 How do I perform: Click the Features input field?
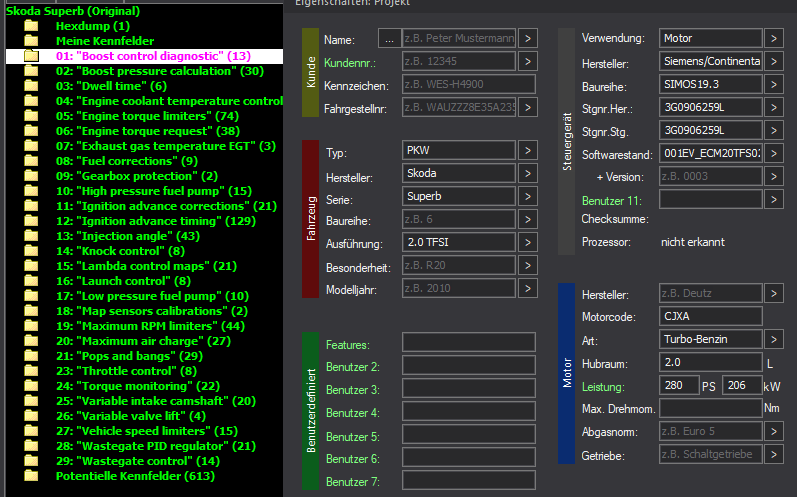pyautogui.click(x=469, y=342)
